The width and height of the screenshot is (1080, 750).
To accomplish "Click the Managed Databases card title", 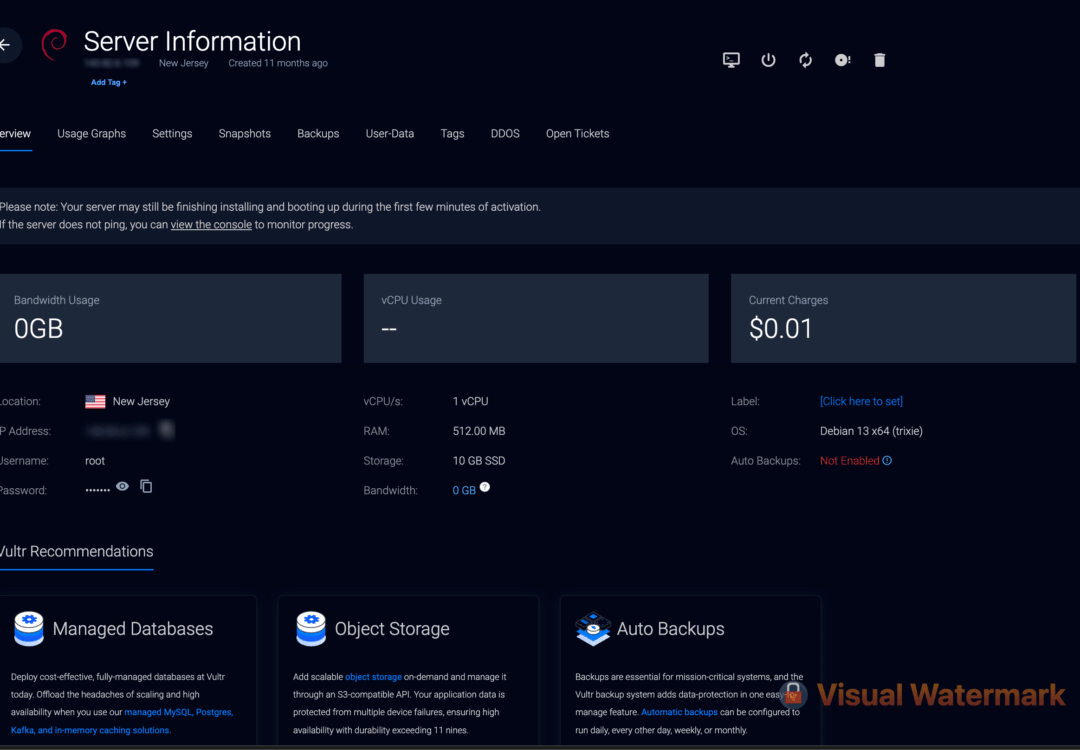I will point(133,629).
